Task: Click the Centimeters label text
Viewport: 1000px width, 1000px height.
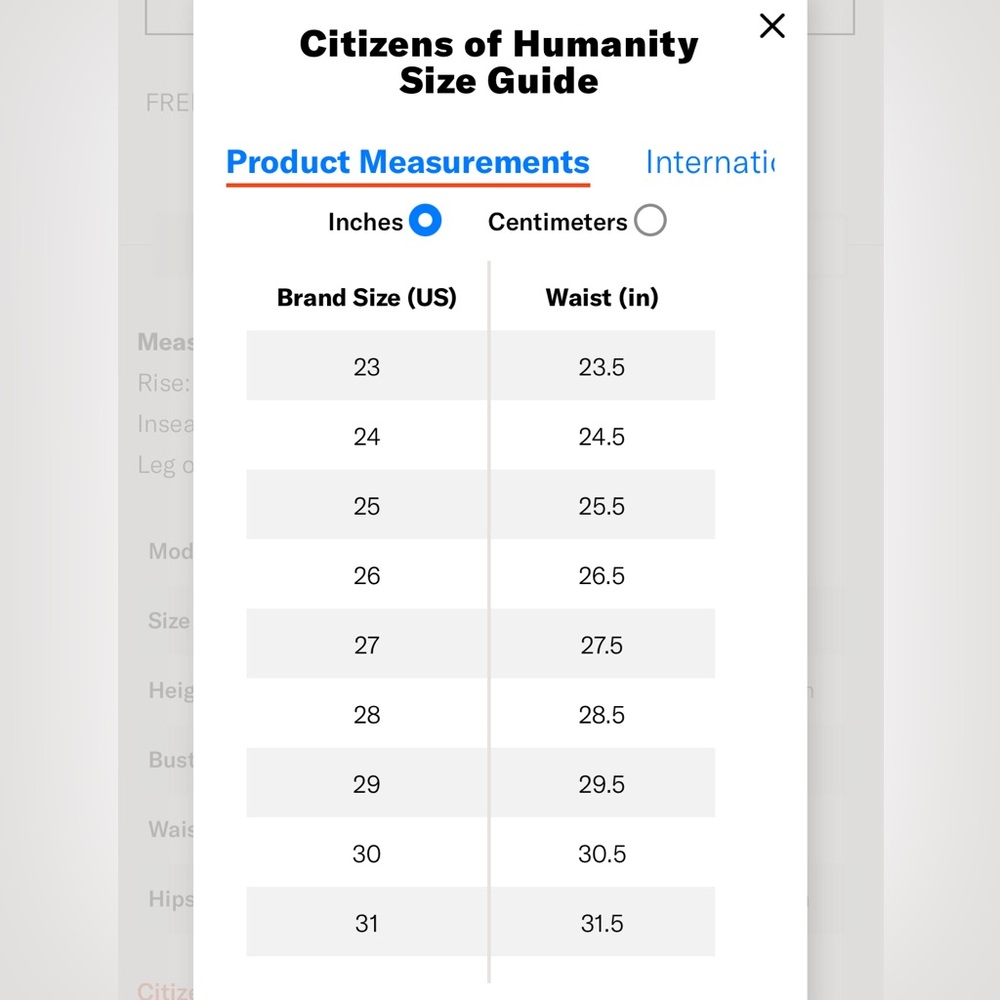Action: [x=557, y=222]
